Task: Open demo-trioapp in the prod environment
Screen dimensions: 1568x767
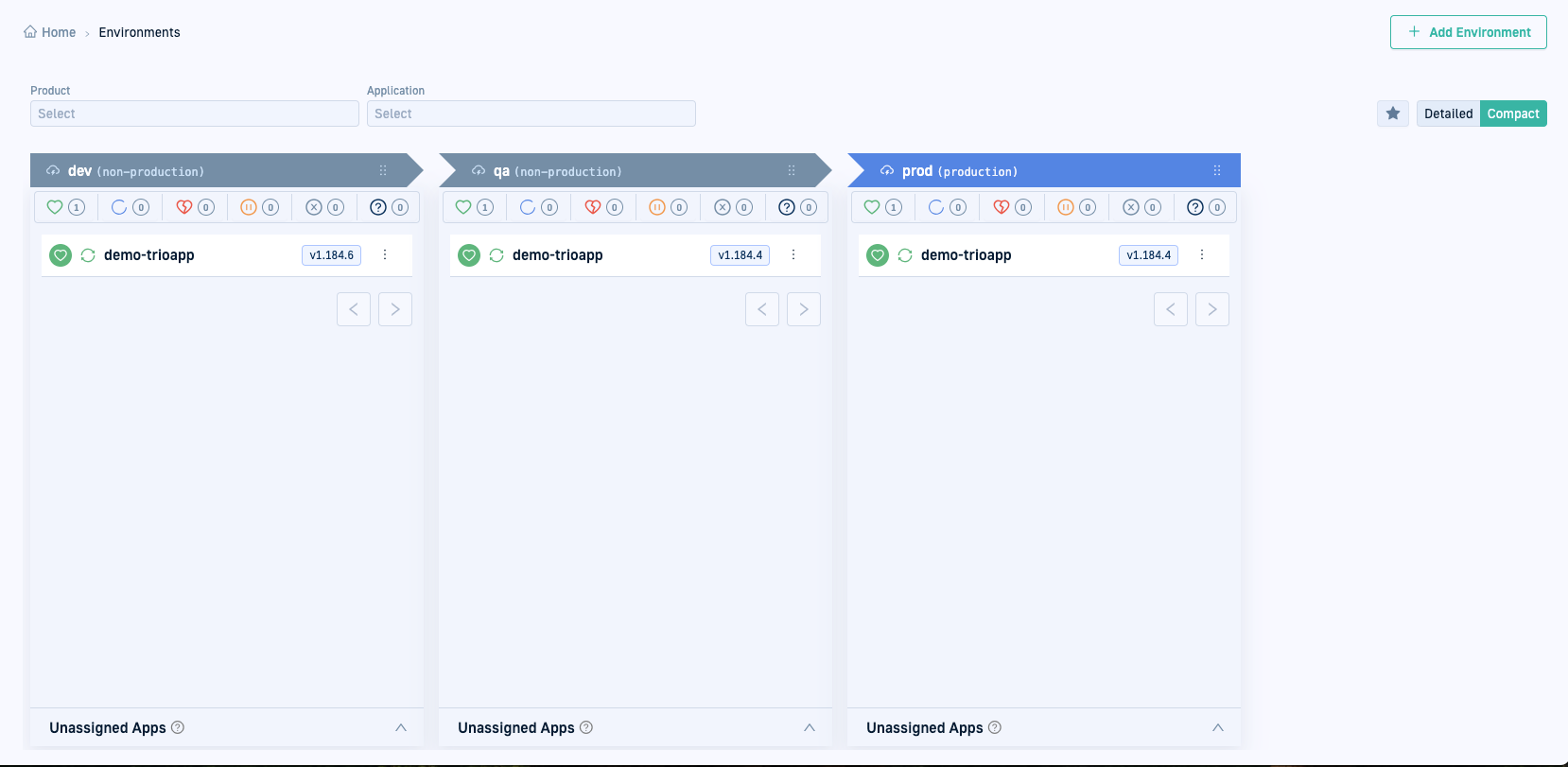Action: coord(966,255)
